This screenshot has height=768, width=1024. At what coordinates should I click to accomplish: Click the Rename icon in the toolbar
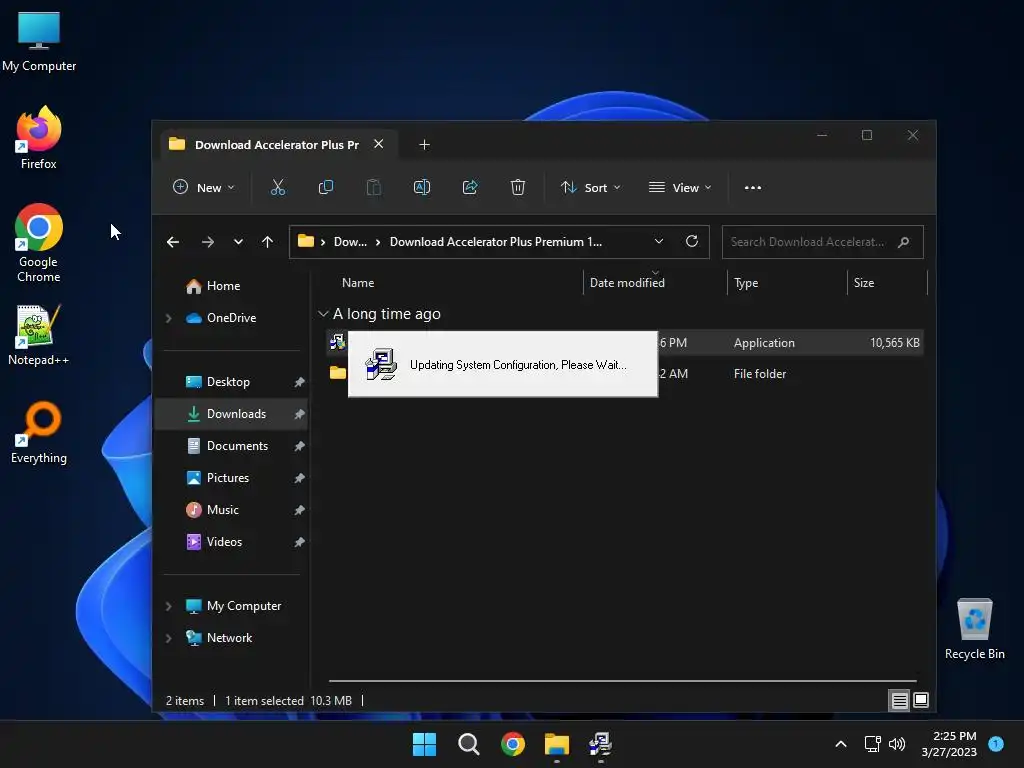click(422, 187)
